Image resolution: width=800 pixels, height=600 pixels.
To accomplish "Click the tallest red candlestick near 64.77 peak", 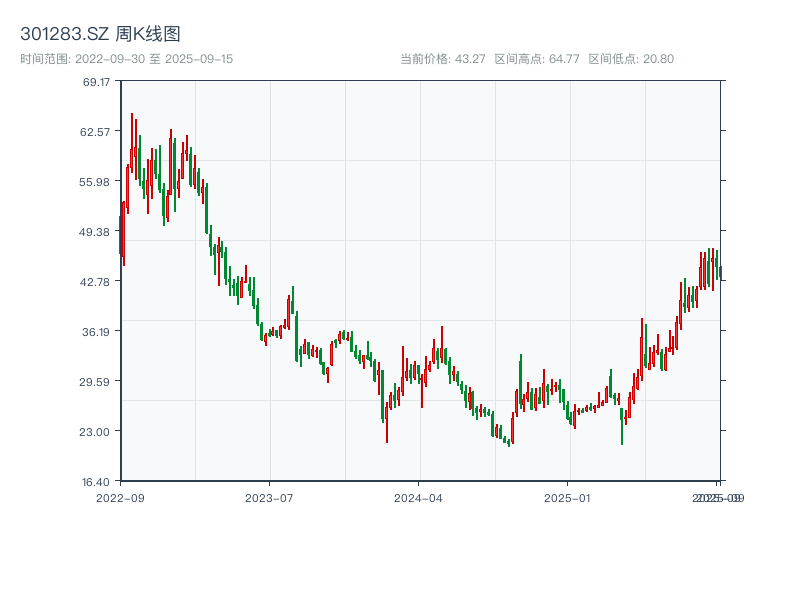I will pyautogui.click(x=132, y=143).
